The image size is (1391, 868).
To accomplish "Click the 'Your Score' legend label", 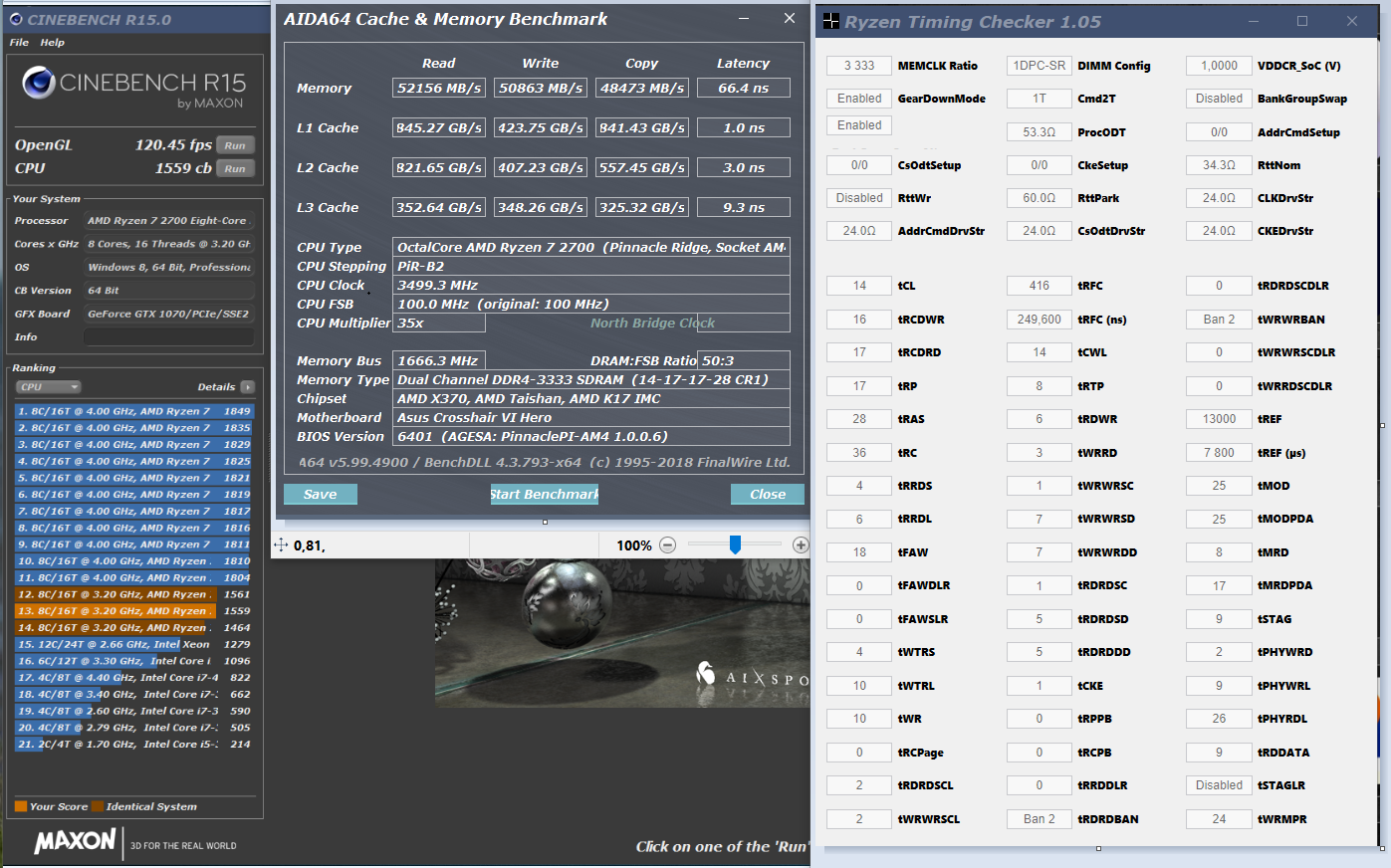I will [x=59, y=806].
